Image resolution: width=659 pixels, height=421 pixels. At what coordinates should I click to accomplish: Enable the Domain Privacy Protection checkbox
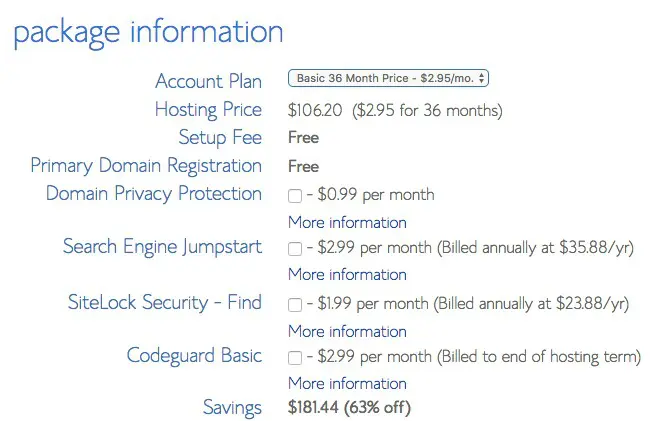pos(295,195)
